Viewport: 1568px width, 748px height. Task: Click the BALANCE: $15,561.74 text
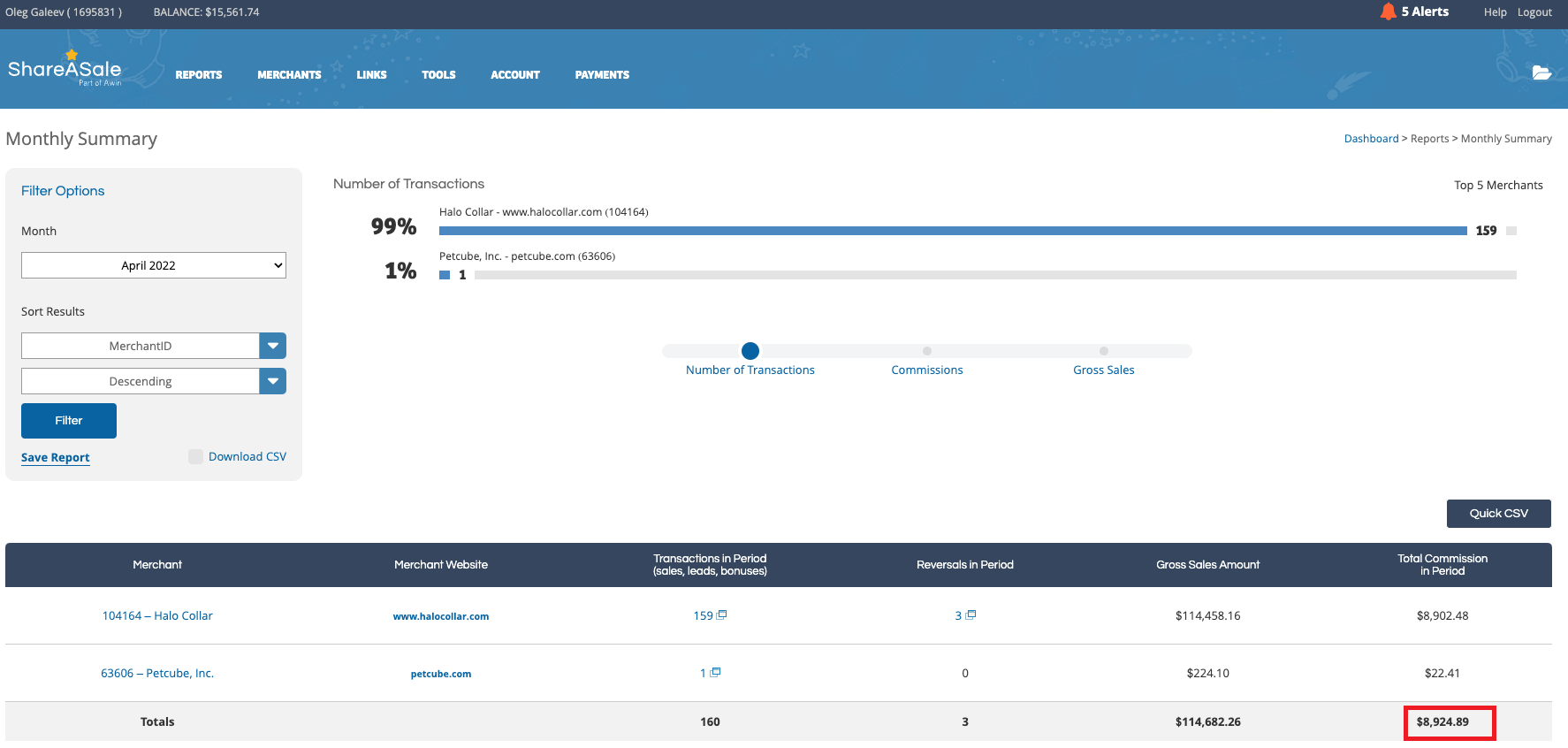pos(206,12)
